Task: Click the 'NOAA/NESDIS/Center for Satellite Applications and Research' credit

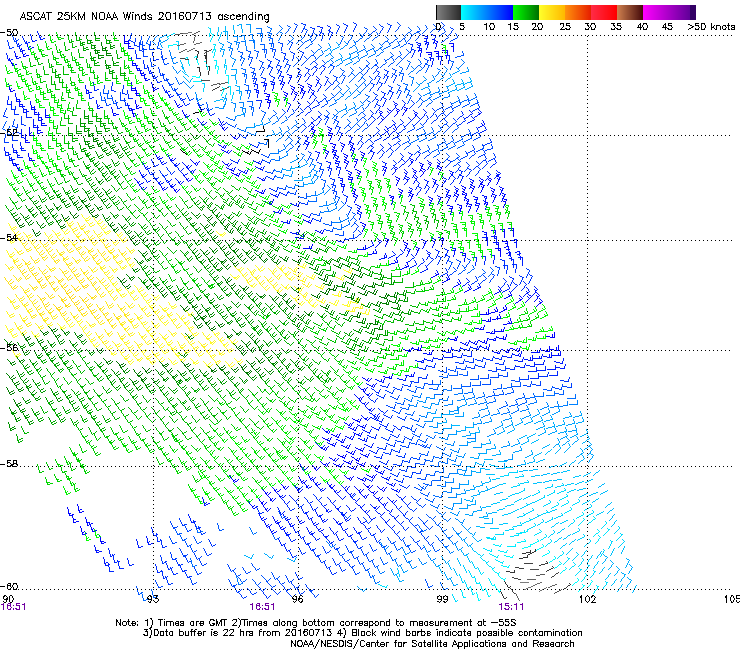Action: pos(432,643)
